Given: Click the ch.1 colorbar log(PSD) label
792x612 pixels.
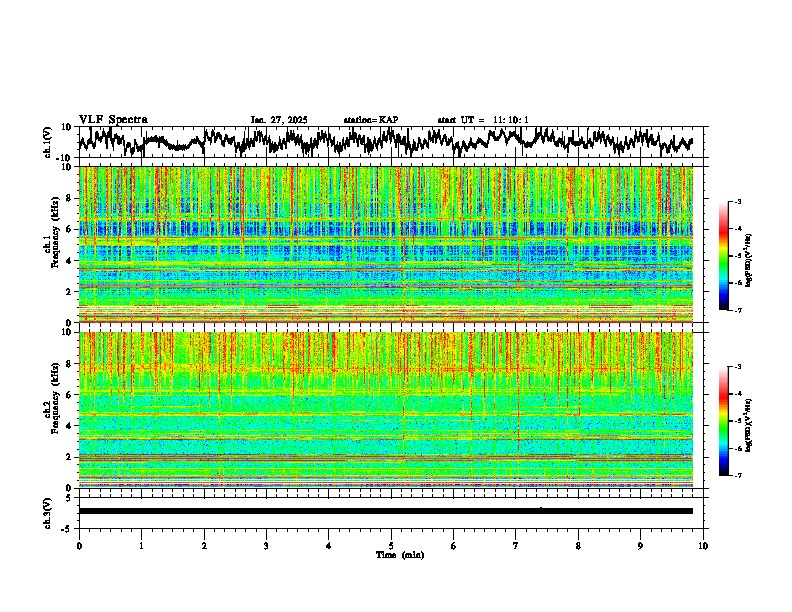Looking at the screenshot, I should (749, 261).
